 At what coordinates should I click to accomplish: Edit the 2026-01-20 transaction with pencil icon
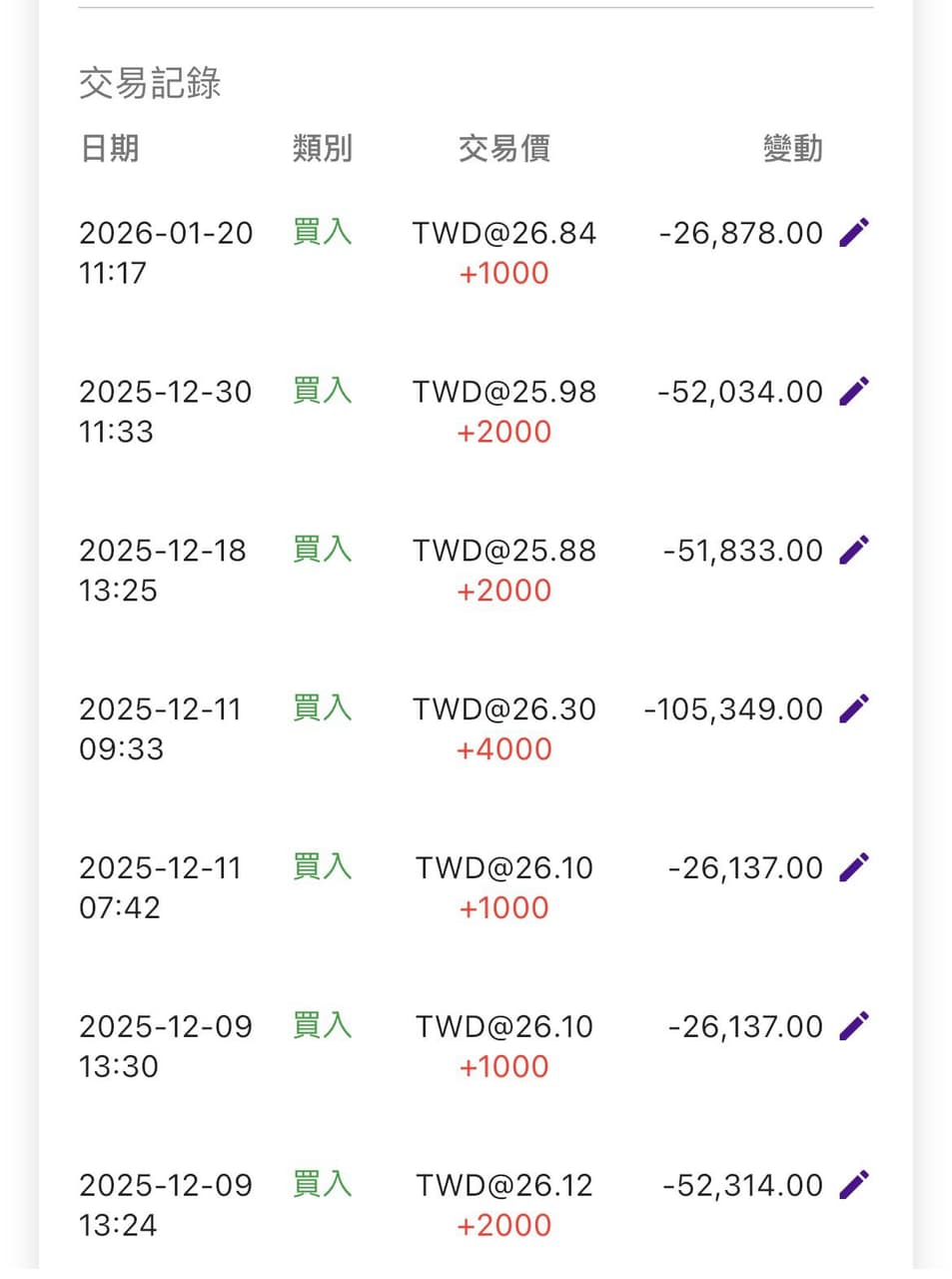pos(854,233)
